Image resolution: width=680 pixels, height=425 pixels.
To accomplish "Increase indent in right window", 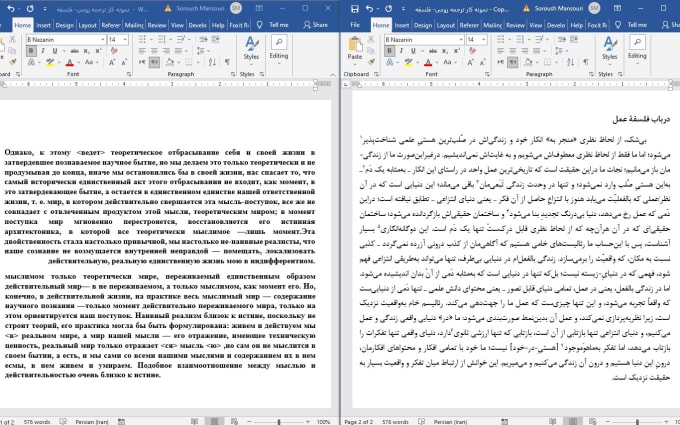I will (574, 39).
